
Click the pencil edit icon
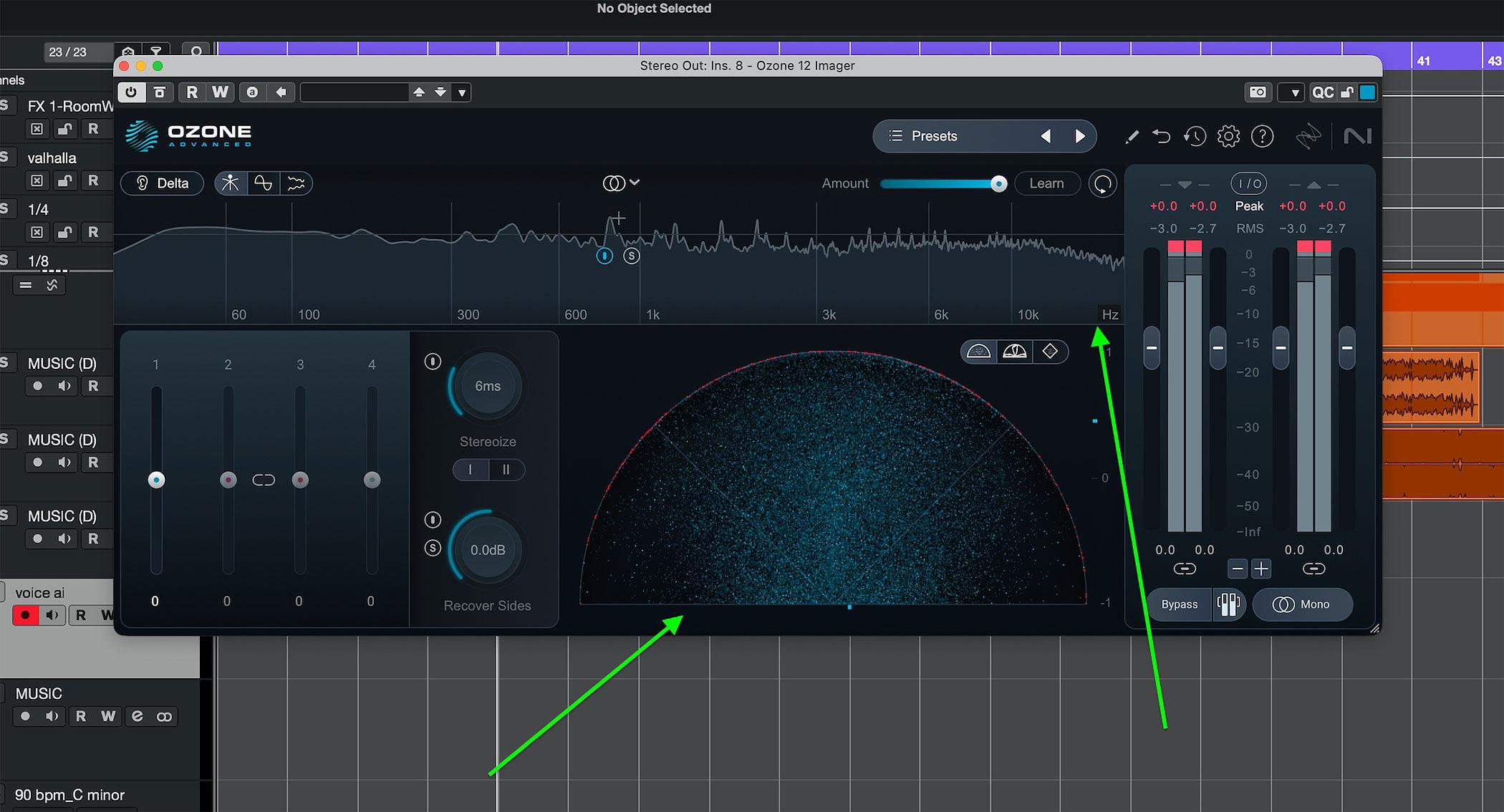(1132, 136)
